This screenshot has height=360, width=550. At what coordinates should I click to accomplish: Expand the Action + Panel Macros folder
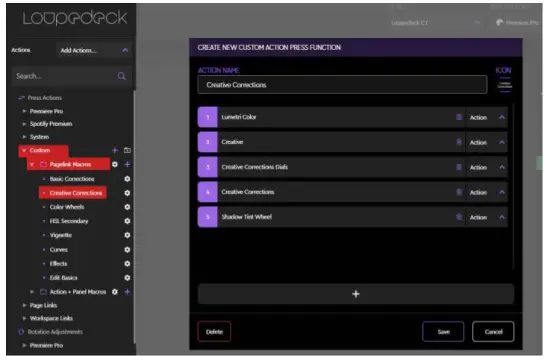pos(32,292)
